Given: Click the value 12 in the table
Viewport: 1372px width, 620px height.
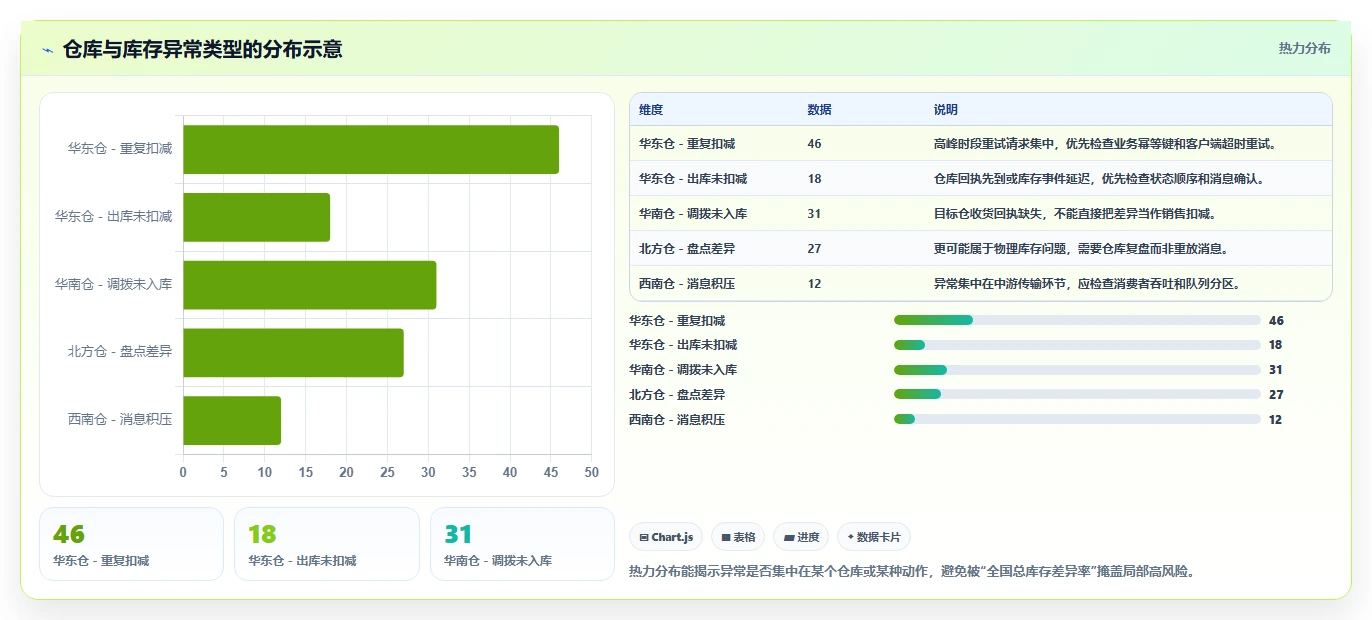Looking at the screenshot, I should tap(814, 283).
